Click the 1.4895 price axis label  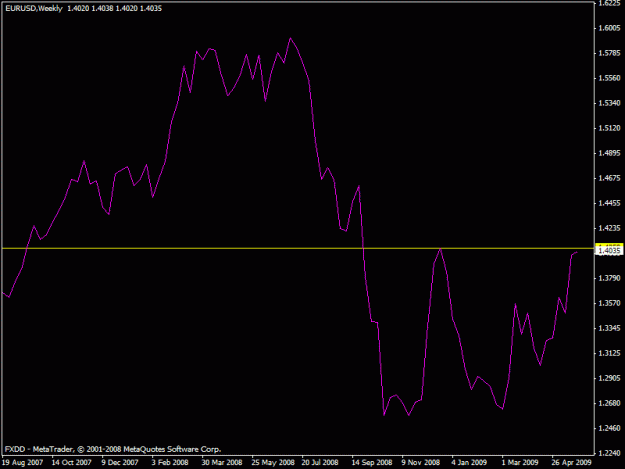coord(609,153)
